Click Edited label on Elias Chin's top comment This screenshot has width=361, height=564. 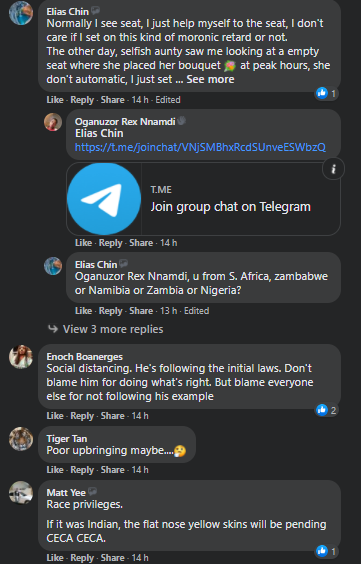click(168, 100)
